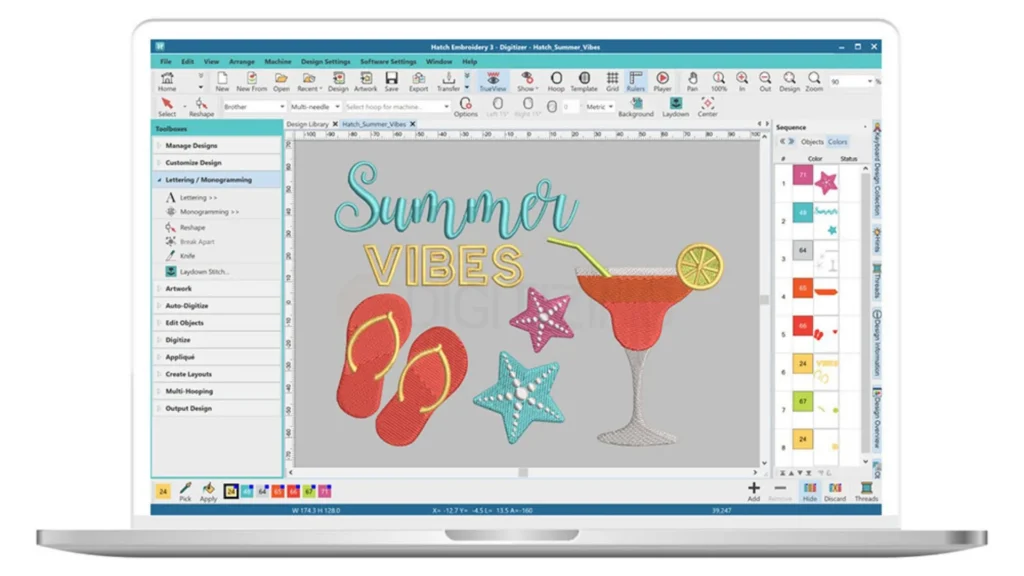
Task: Select green color 67 in Sequence
Action: click(803, 401)
